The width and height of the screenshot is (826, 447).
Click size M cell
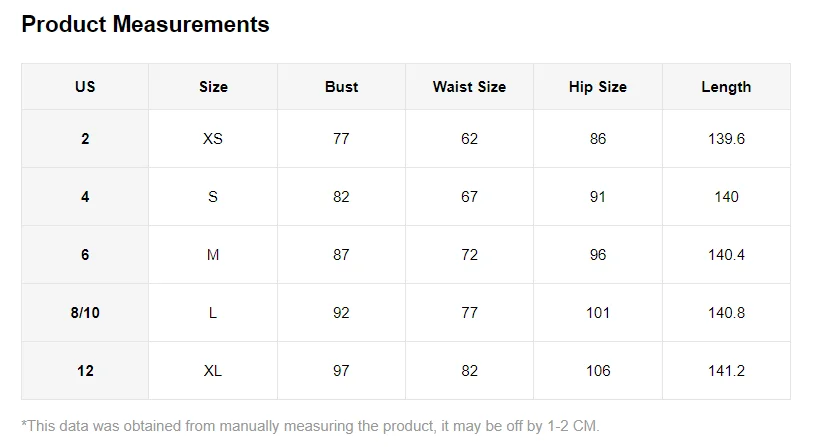pos(213,255)
